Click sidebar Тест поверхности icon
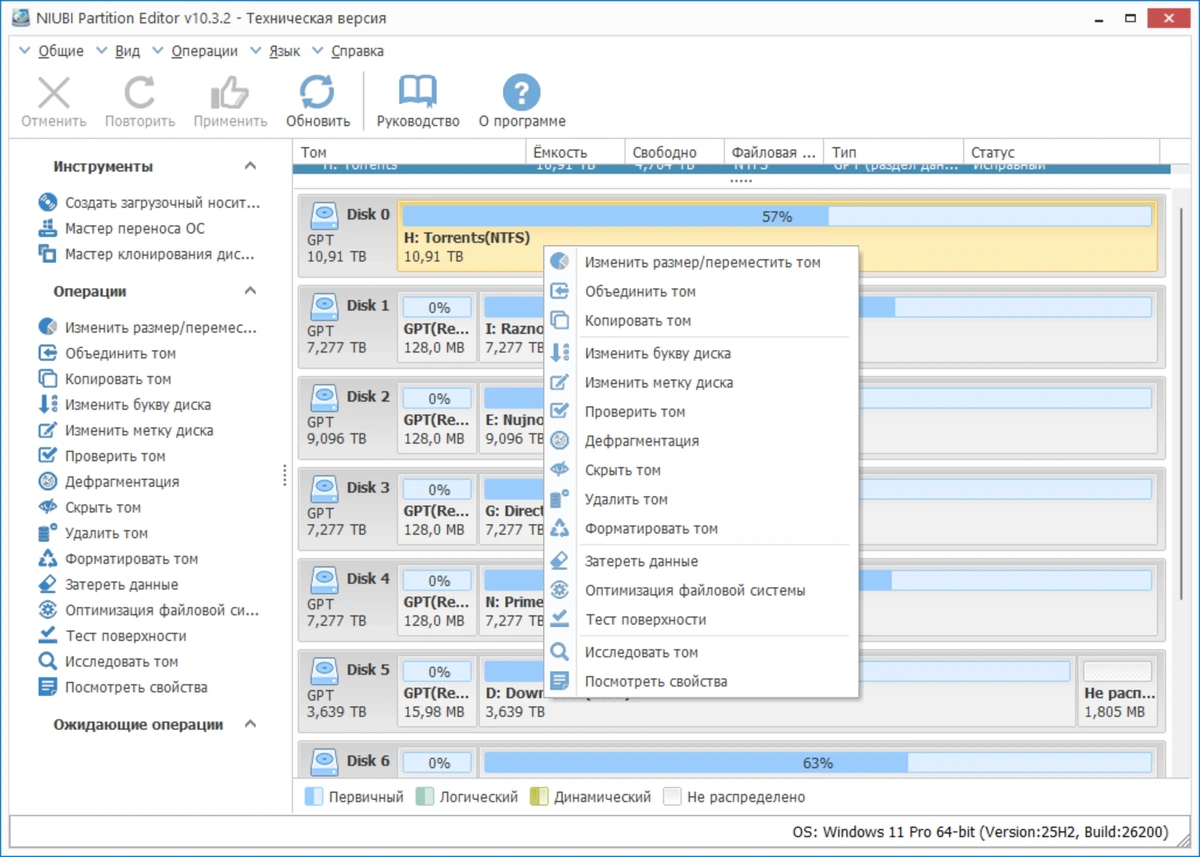The image size is (1200, 857). pyautogui.click(x=47, y=636)
